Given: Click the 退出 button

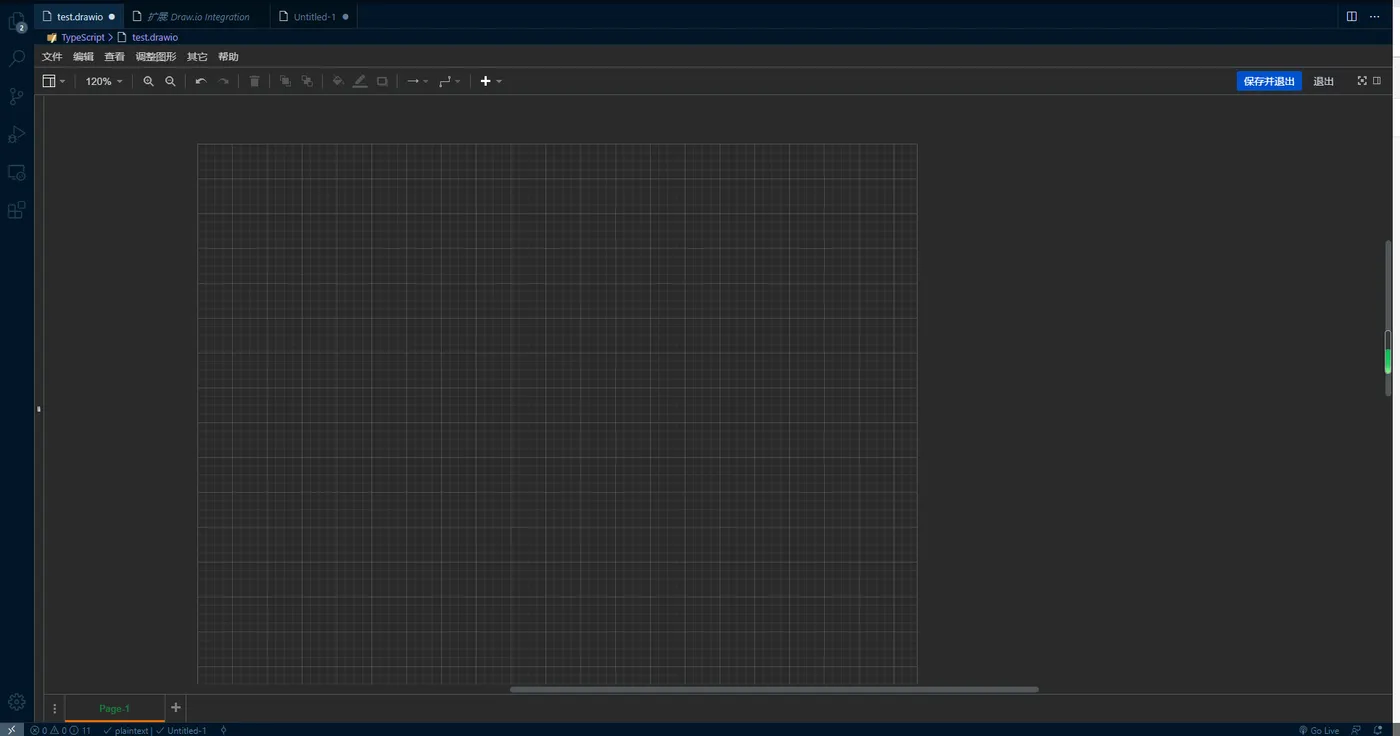Looking at the screenshot, I should (1323, 81).
